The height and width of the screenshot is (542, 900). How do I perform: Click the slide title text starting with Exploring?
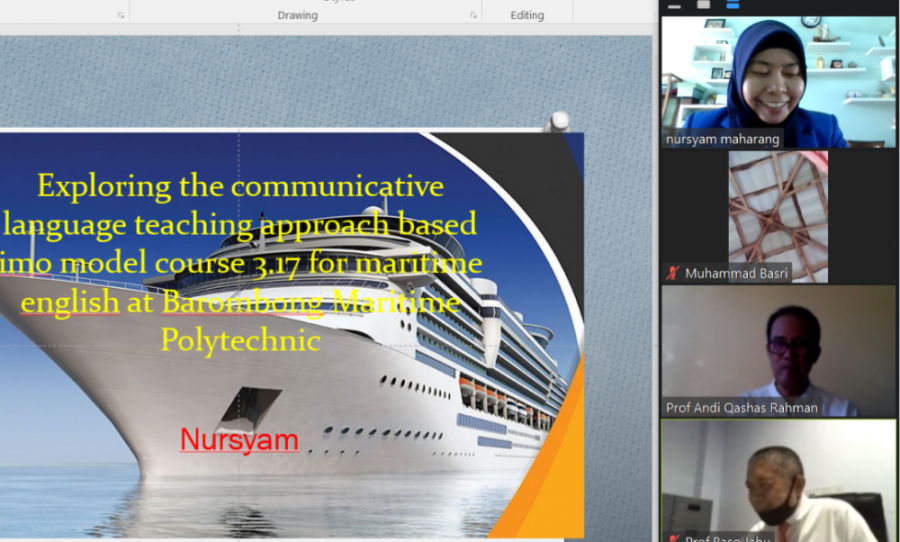pyautogui.click(x=240, y=262)
